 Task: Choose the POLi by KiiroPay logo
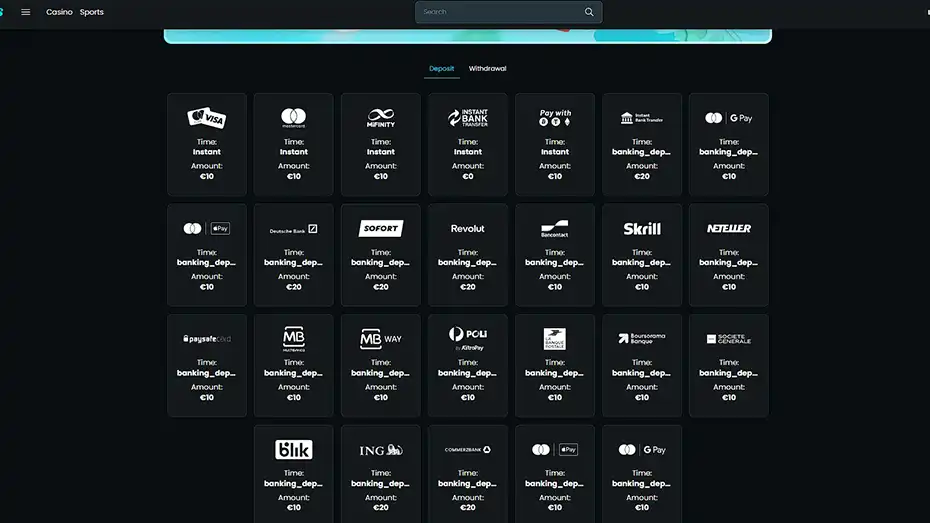(x=468, y=339)
